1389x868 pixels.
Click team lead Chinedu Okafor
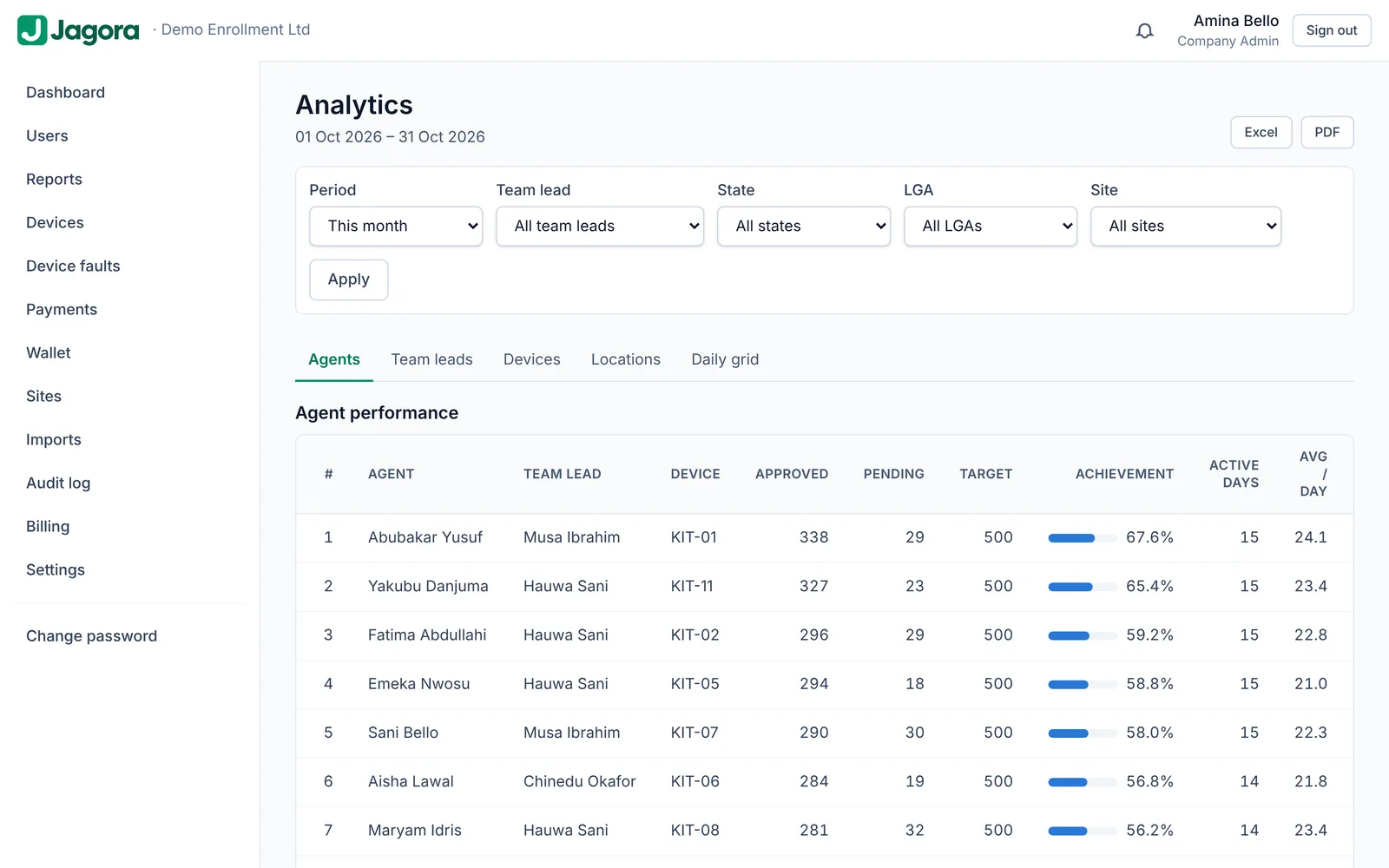coord(579,781)
